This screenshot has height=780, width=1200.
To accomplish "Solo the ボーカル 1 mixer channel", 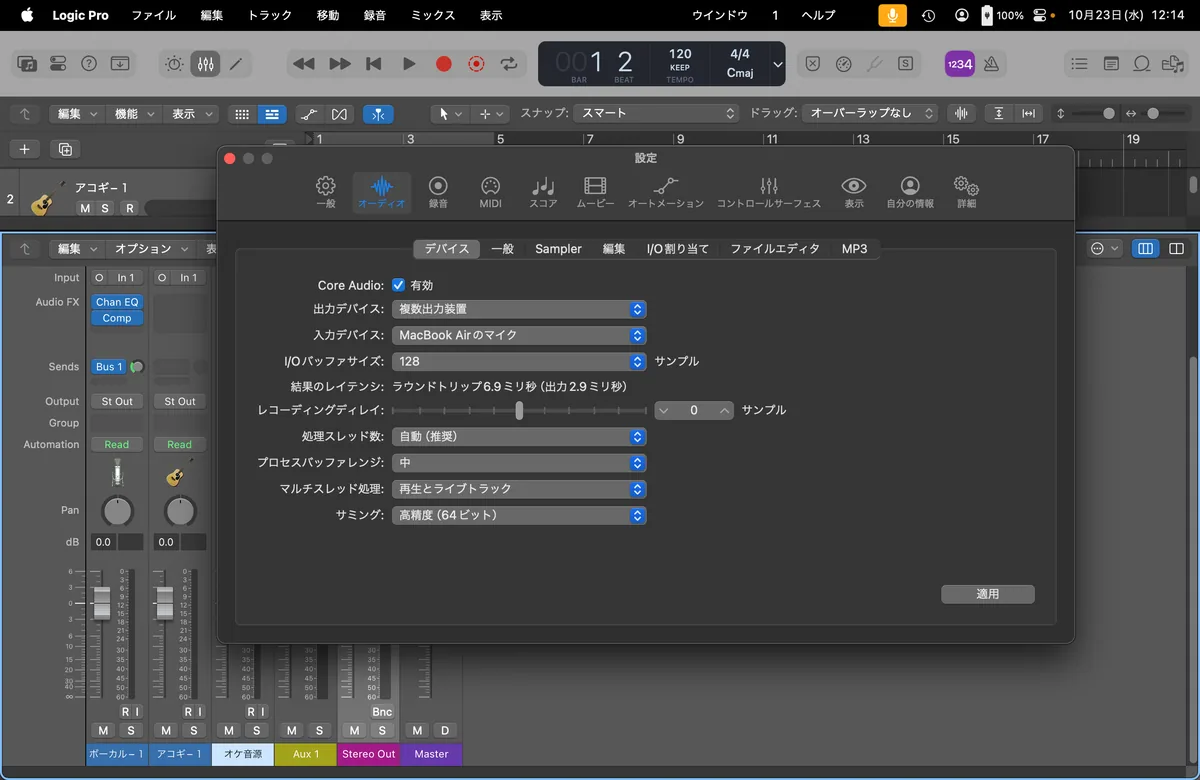I will (130, 731).
